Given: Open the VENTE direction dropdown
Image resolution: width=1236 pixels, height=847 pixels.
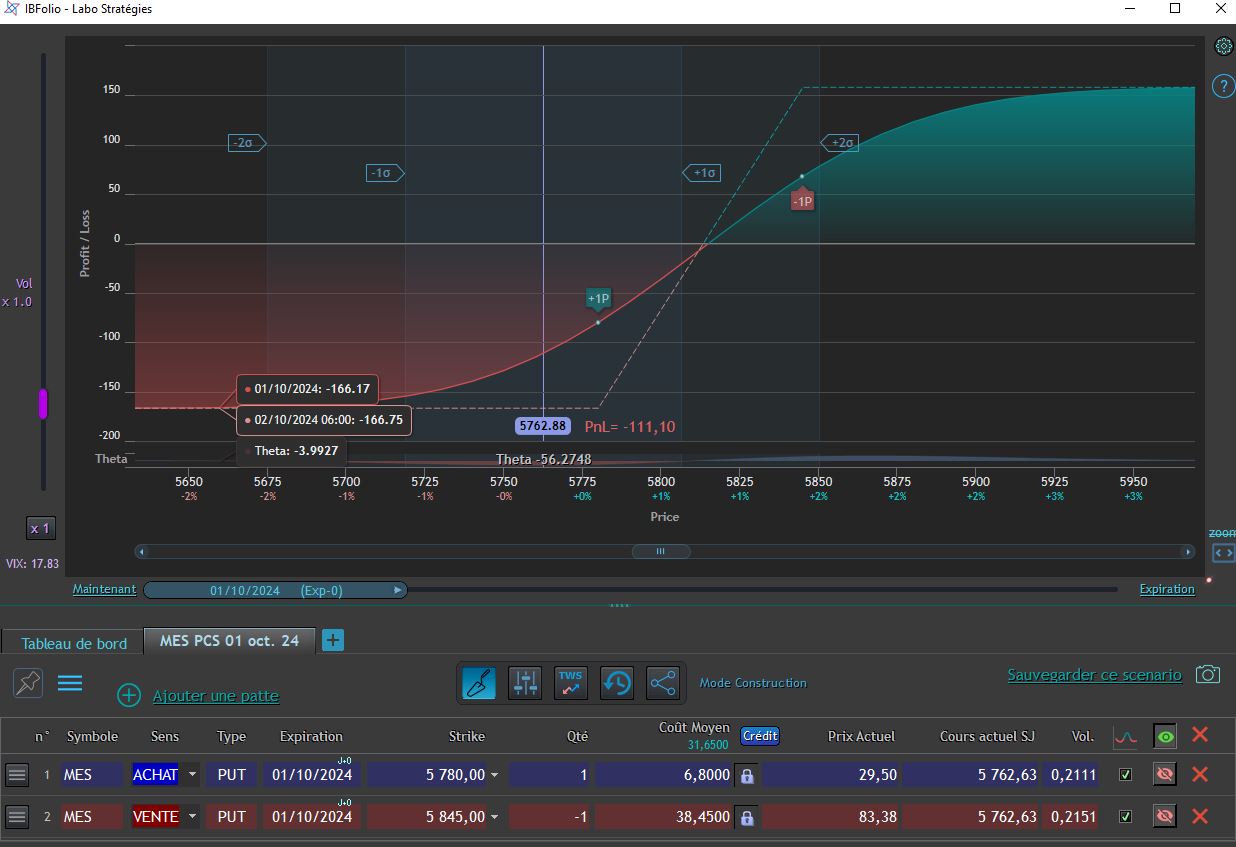Looking at the screenshot, I should pyautogui.click(x=192, y=817).
